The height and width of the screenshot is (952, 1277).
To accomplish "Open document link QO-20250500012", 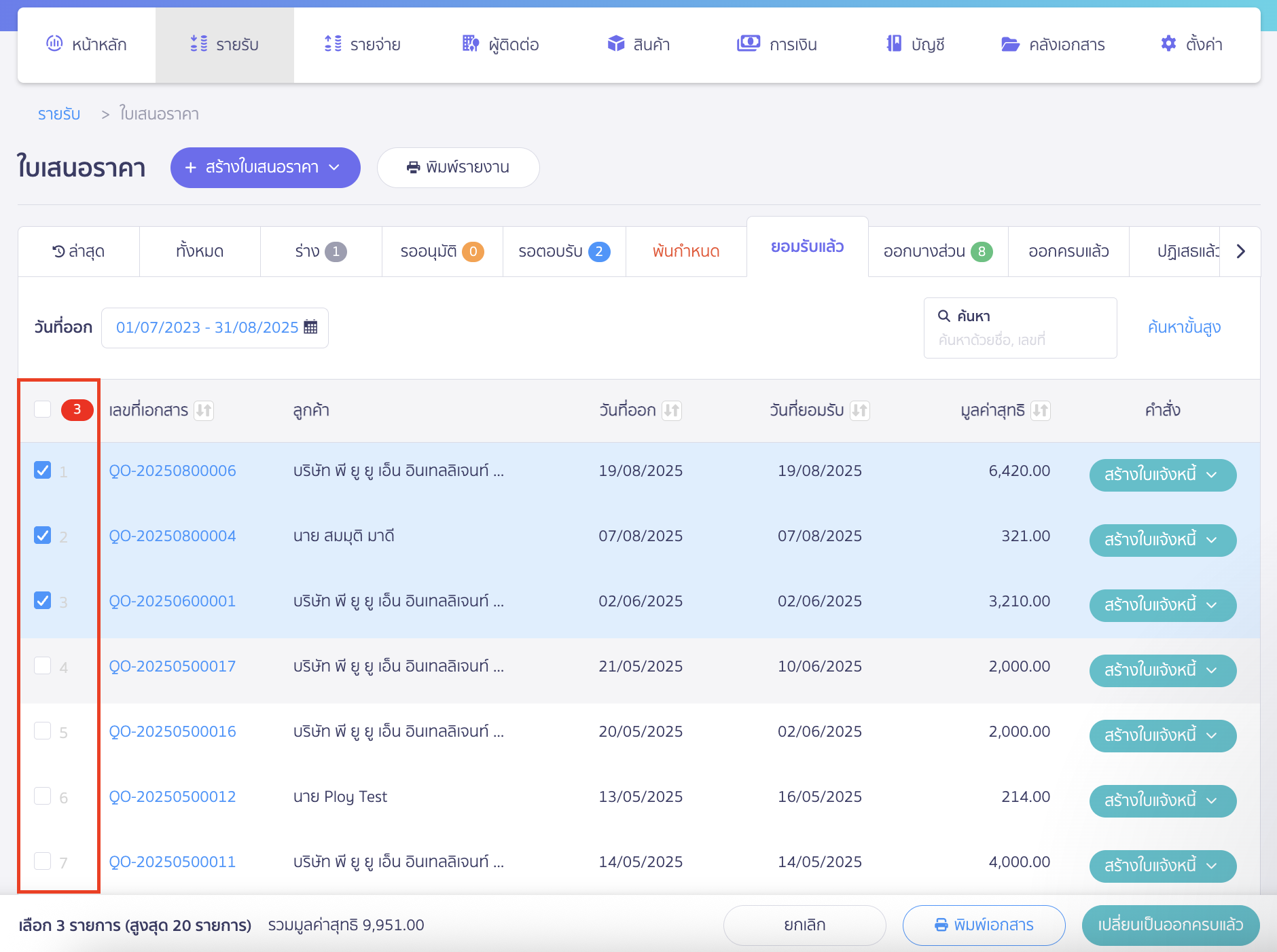I will tap(173, 797).
